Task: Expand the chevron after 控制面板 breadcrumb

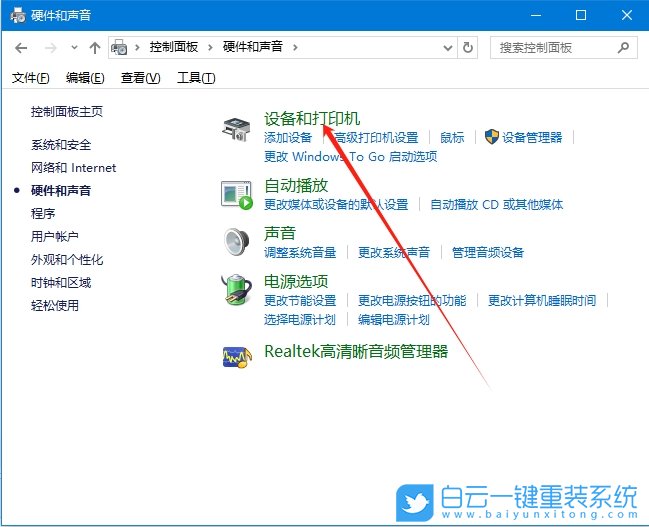Action: 210,48
